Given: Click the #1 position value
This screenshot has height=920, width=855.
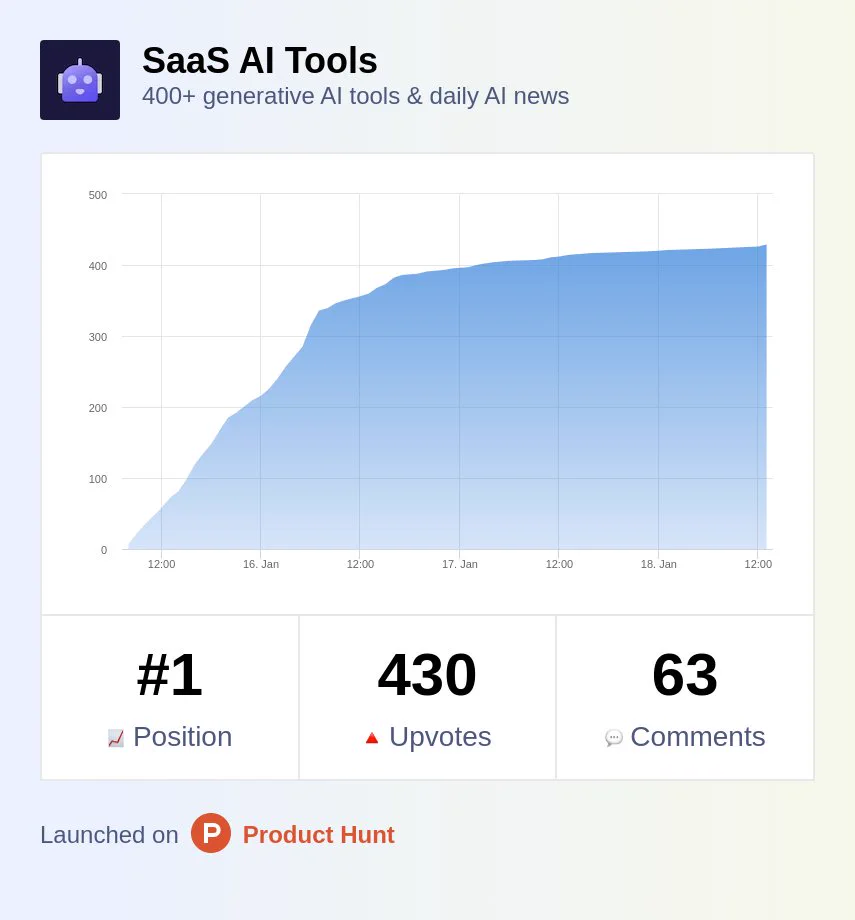Looking at the screenshot, I should coord(170,675).
